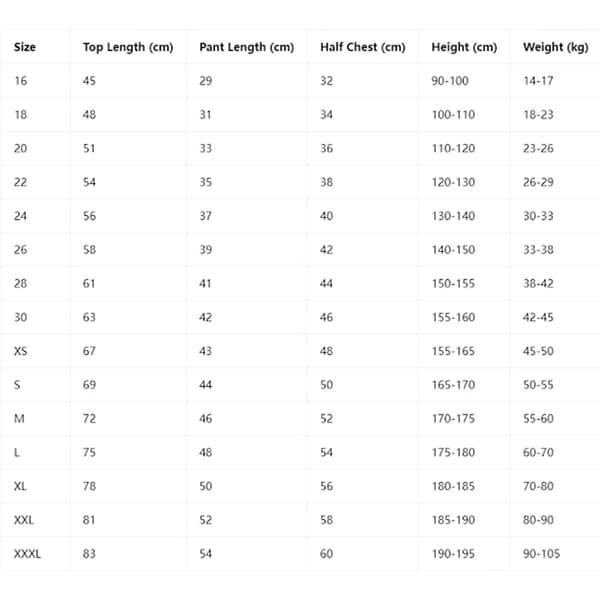The width and height of the screenshot is (600, 600).
Task: Click the Top Length (cm) header
Action: point(128,47)
